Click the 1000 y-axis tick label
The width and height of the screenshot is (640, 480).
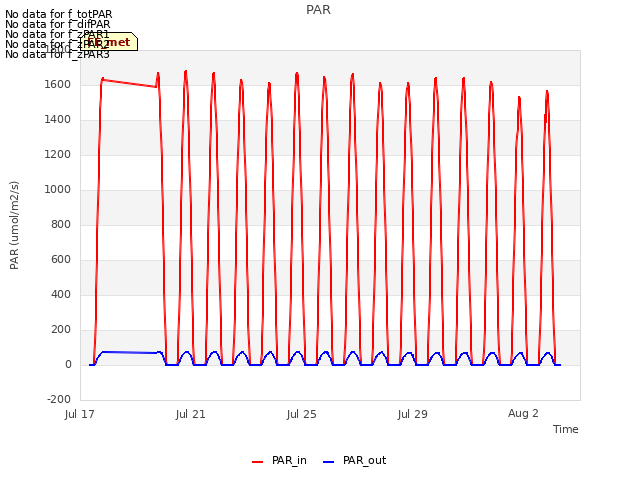[58, 189]
